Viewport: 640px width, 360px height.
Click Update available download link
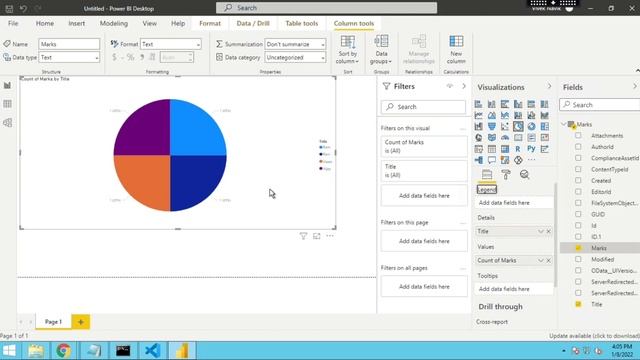pos(594,336)
